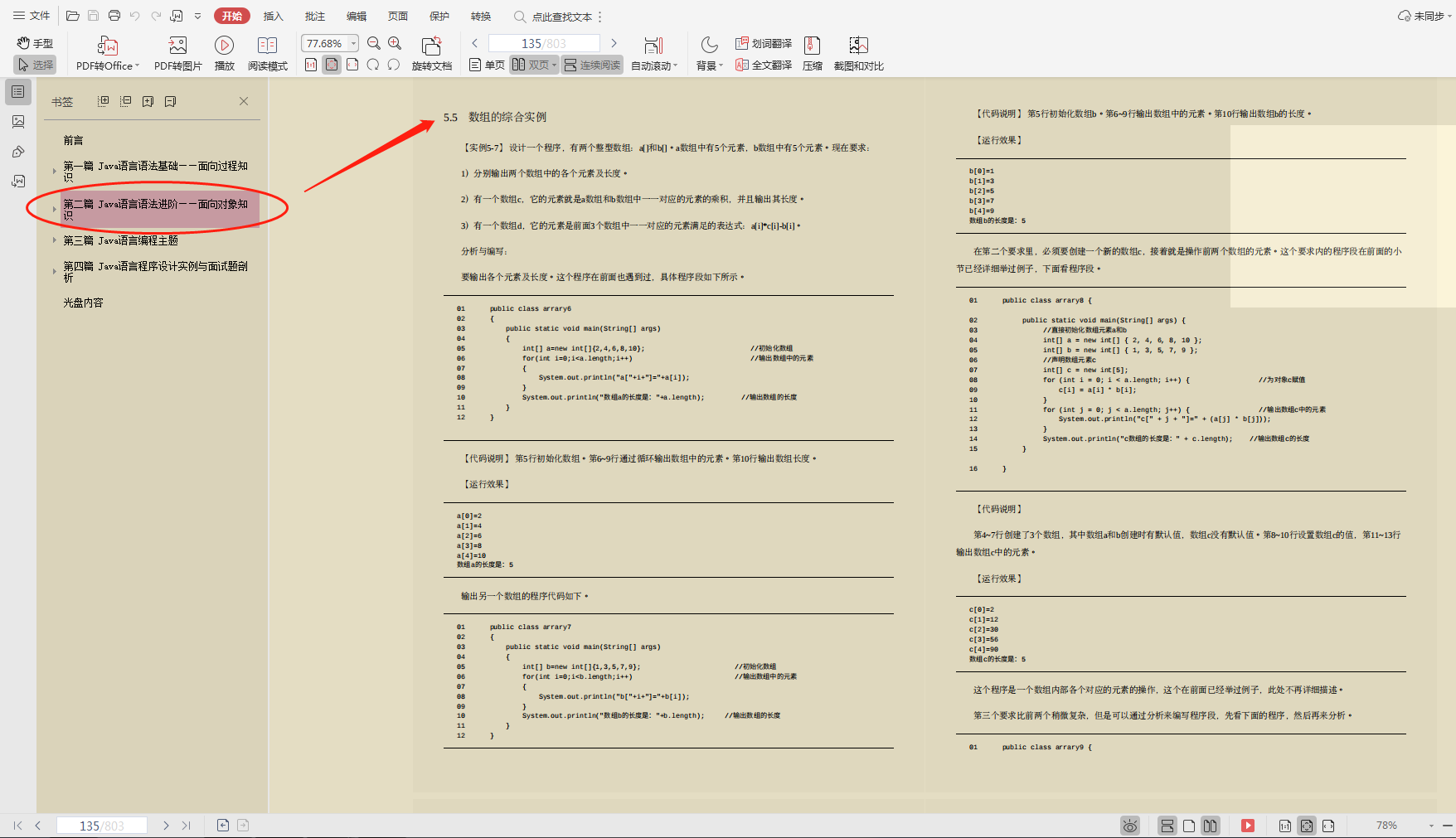Undo the last action
Viewport: 1456px width, 838px height.
pyautogui.click(x=135, y=16)
